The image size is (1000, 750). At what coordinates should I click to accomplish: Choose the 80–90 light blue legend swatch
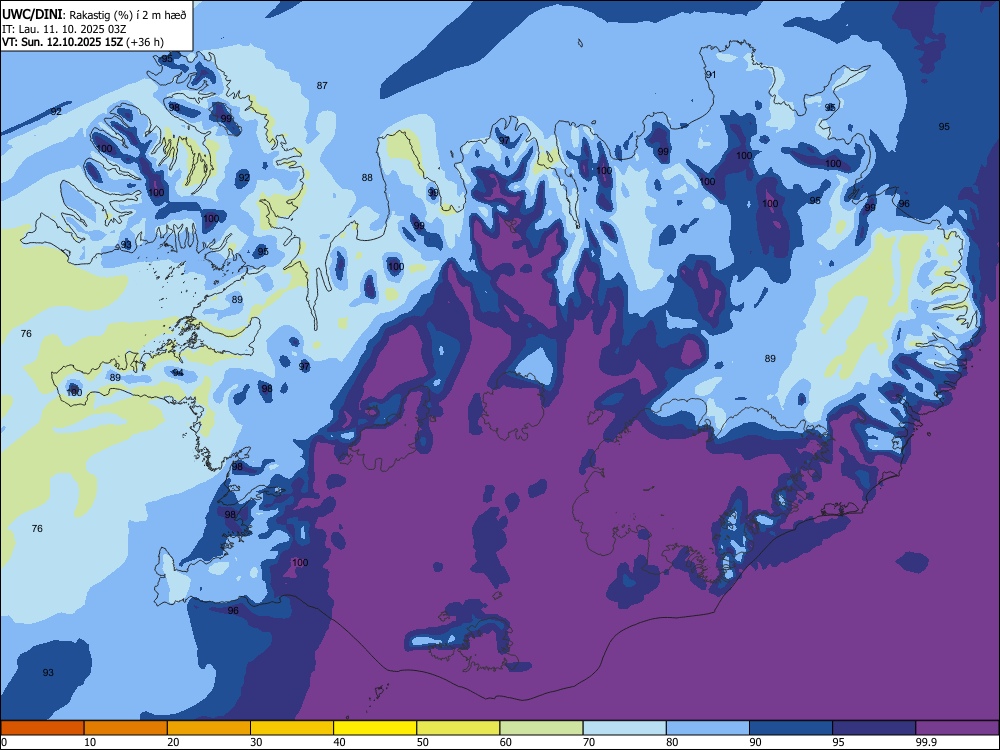708,728
